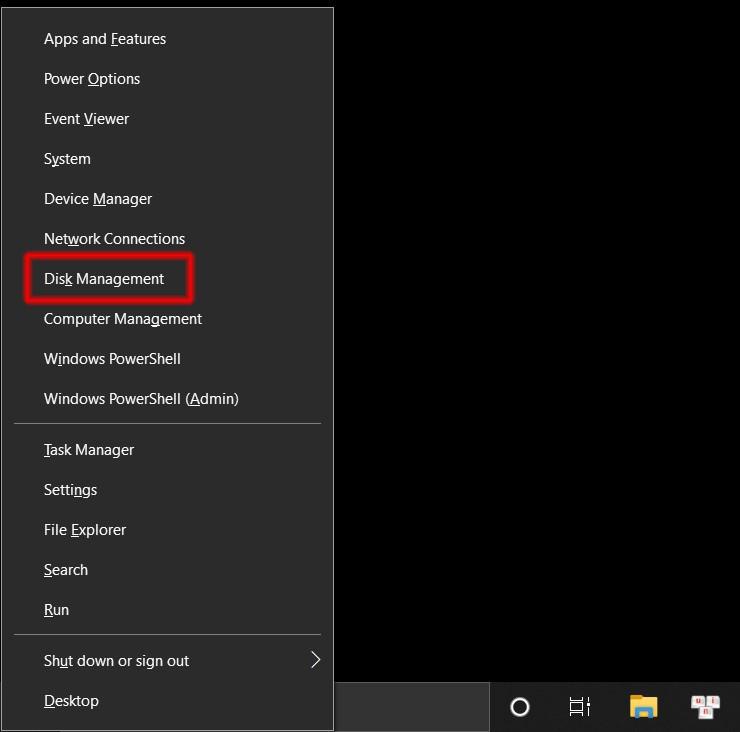This screenshot has height=732, width=740.
Task: Open the Run dialog entry
Action: coord(56,610)
